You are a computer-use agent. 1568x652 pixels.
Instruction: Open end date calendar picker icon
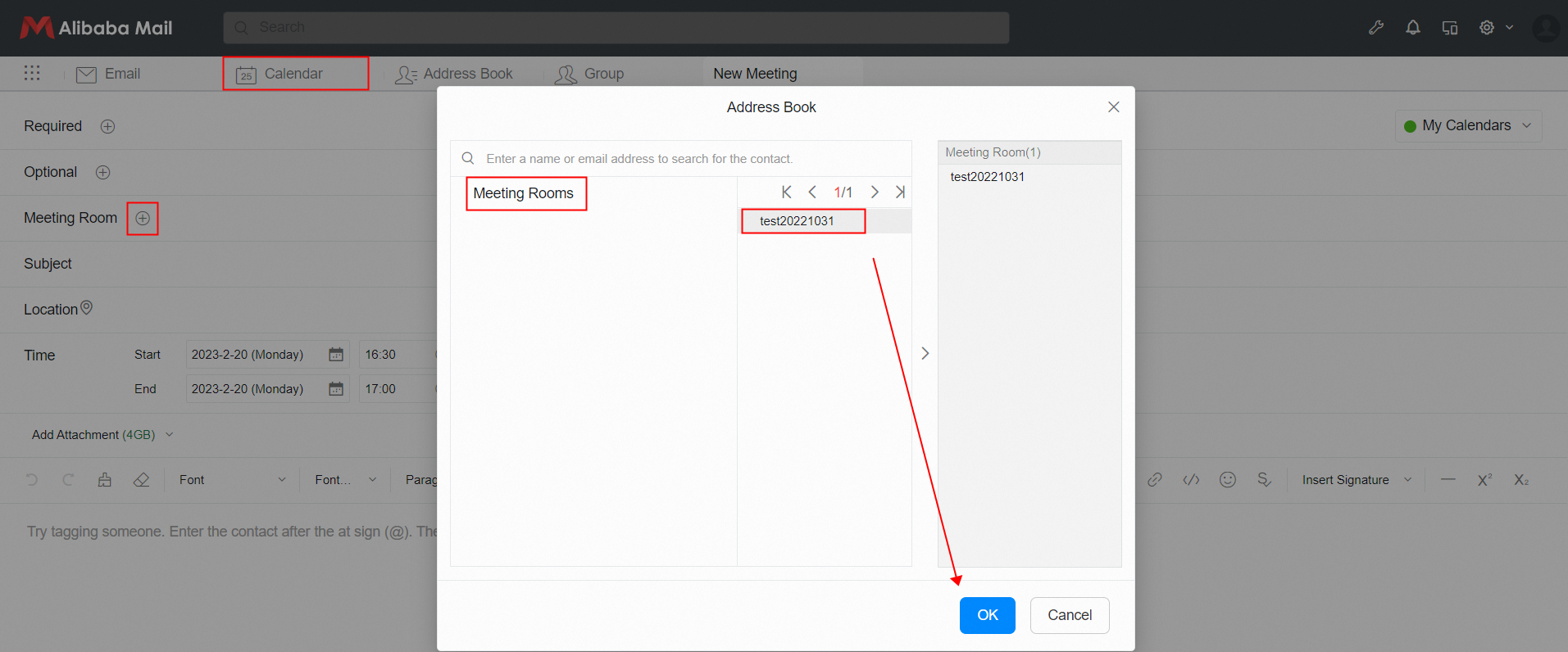click(x=336, y=389)
